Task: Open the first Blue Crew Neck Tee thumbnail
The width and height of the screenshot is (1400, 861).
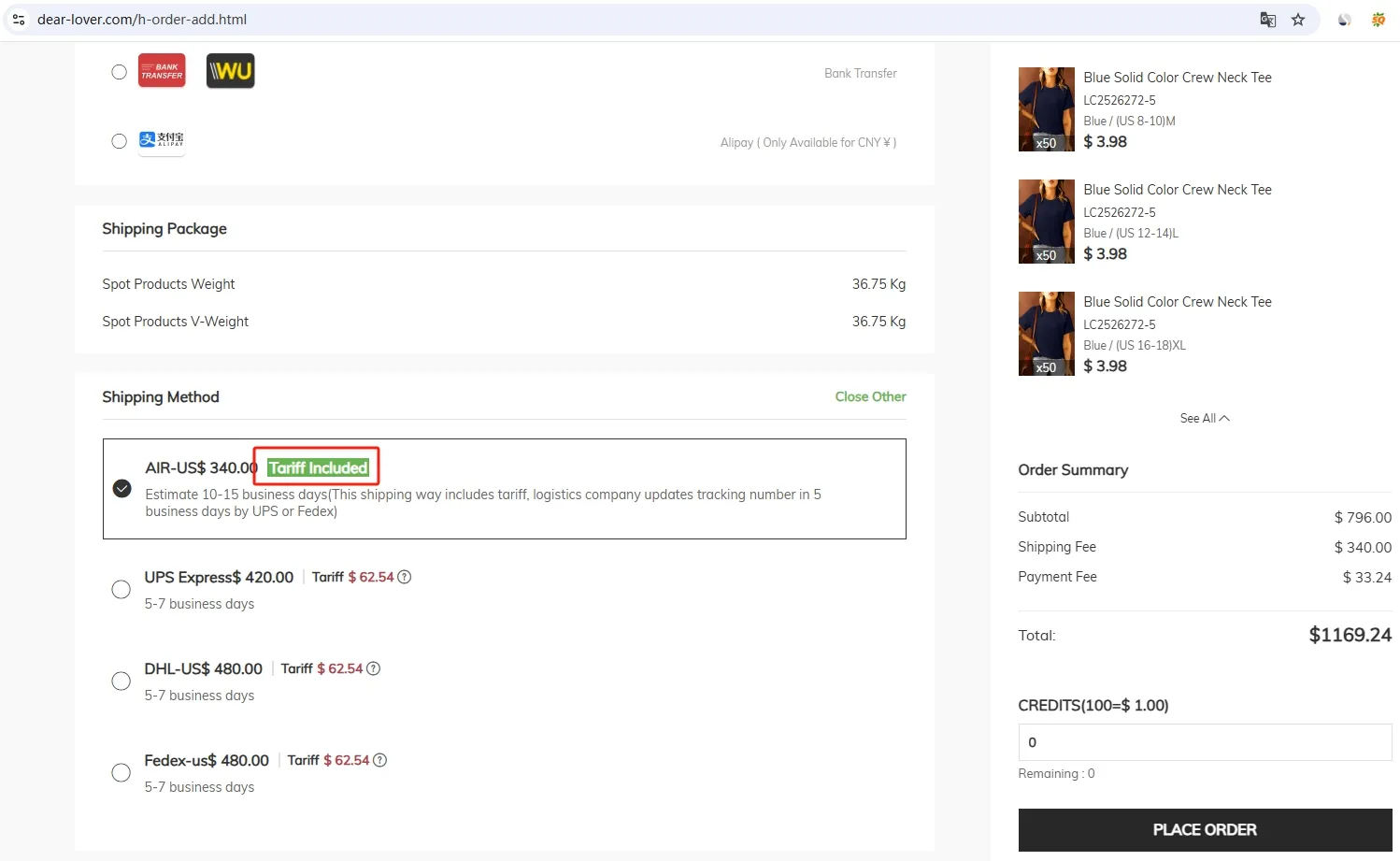Action: pos(1046,109)
